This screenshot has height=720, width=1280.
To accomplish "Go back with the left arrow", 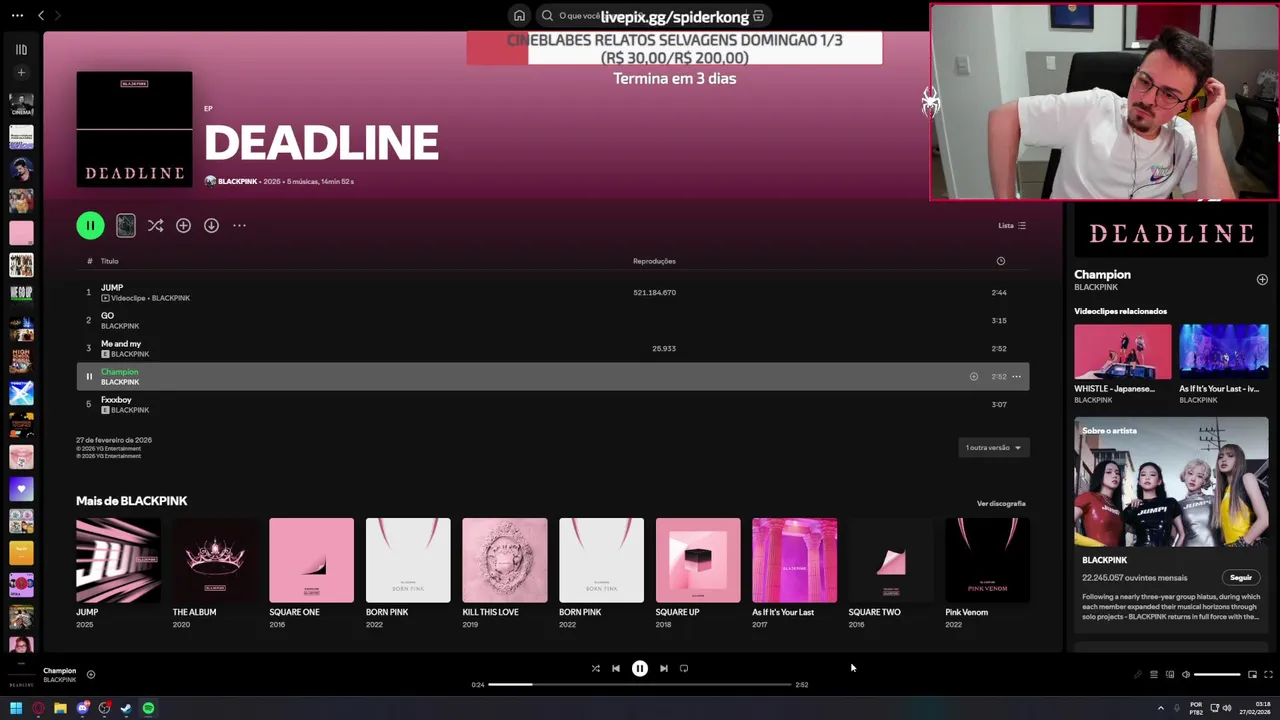I will tap(41, 15).
